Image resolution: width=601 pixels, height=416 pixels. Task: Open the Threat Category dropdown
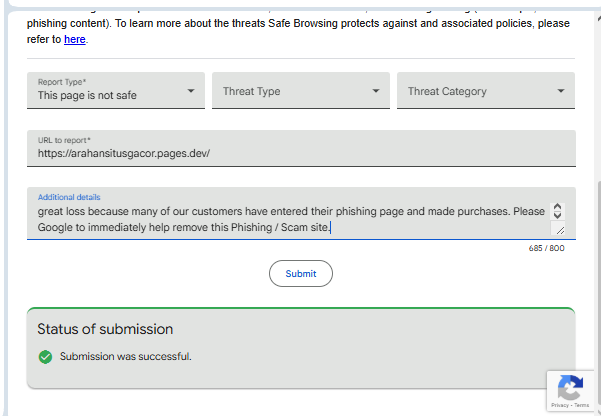[x=486, y=91]
